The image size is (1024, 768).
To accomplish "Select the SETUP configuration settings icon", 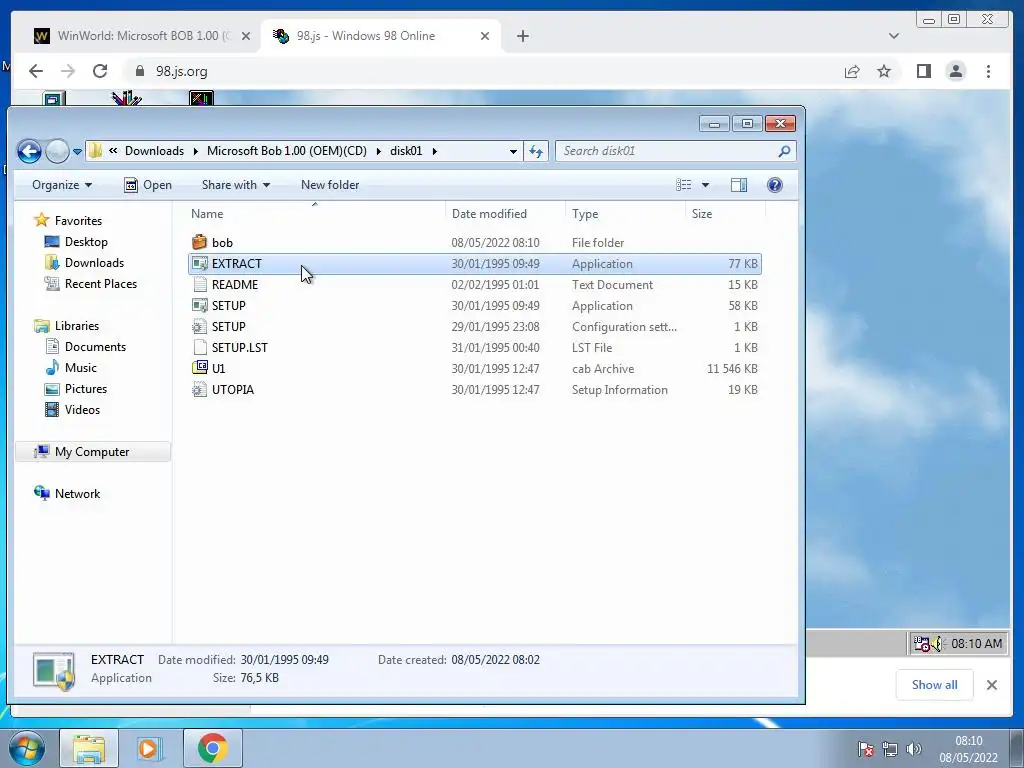I will tap(199, 327).
